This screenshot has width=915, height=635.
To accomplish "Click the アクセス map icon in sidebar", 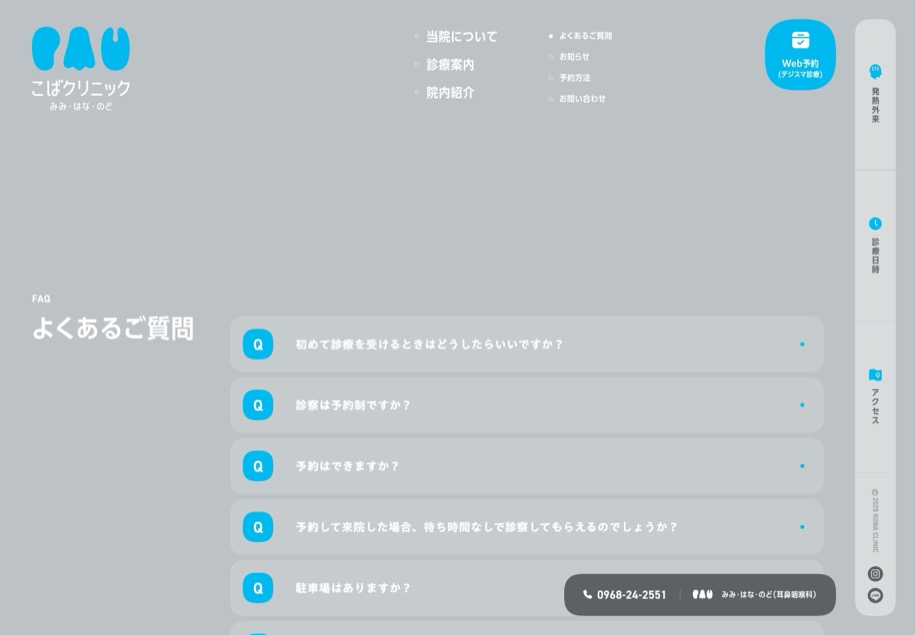I will click(x=875, y=375).
